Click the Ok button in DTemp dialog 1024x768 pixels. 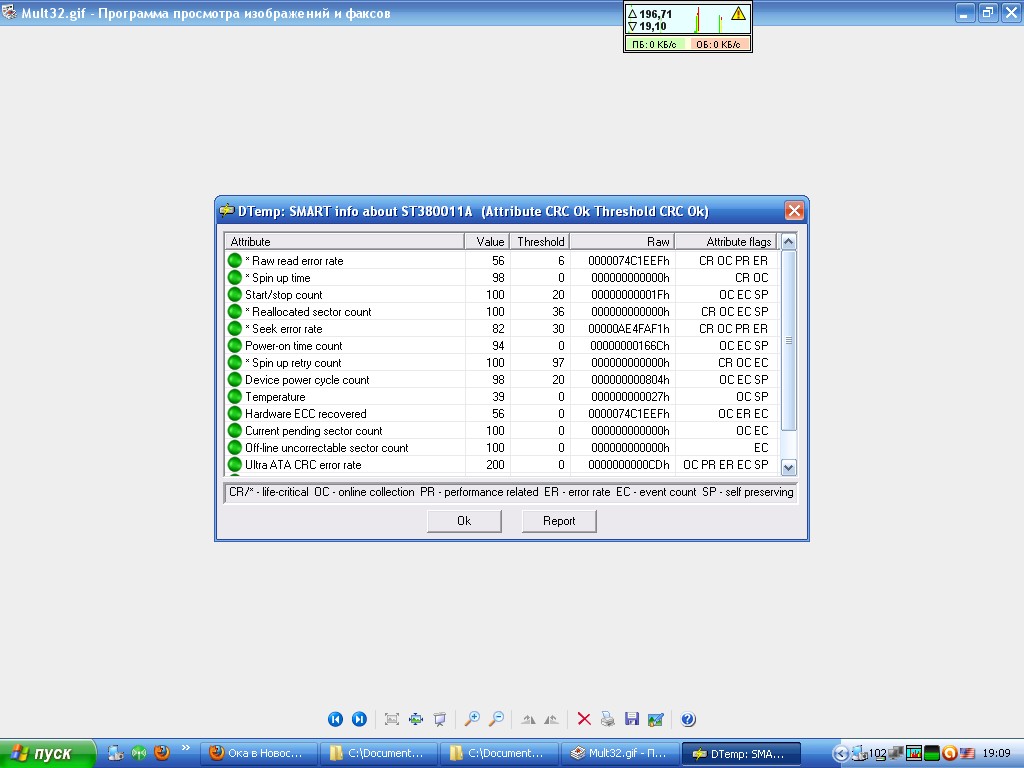point(464,520)
